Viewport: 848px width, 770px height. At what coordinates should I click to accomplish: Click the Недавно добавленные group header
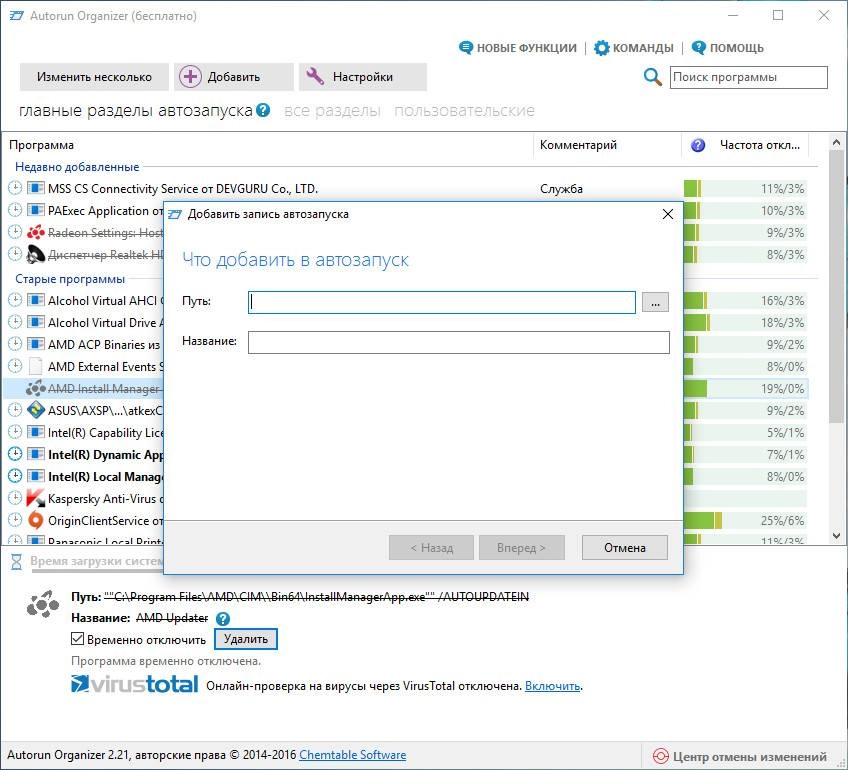coord(77,167)
